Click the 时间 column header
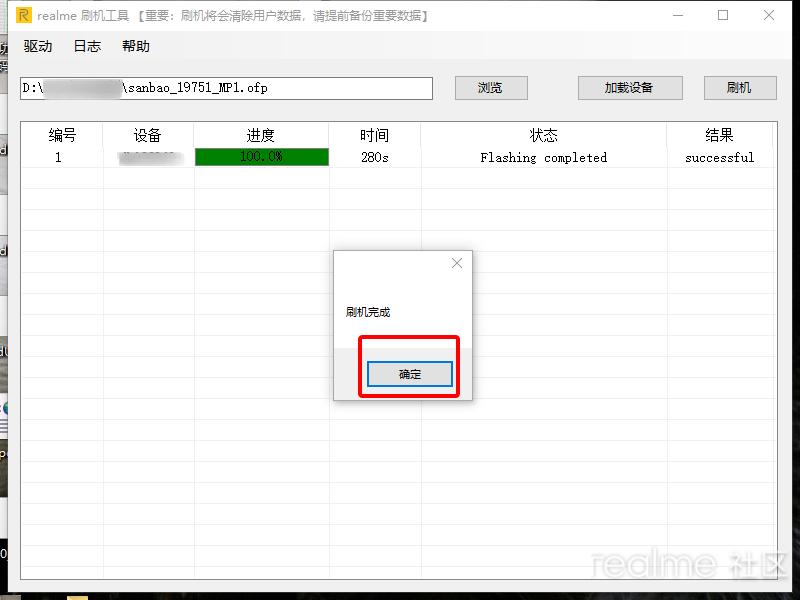Screen dimensions: 800x600 [x=375, y=135]
